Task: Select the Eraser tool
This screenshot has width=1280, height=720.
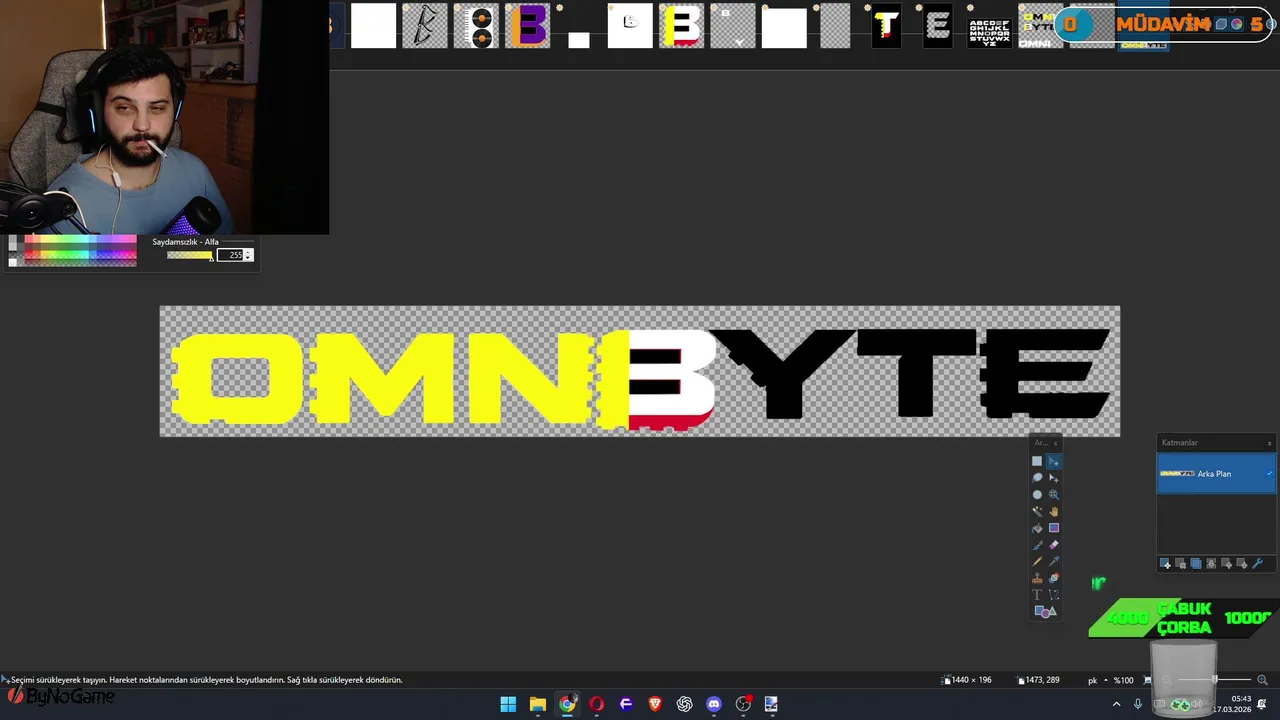Action: pyautogui.click(x=1054, y=545)
